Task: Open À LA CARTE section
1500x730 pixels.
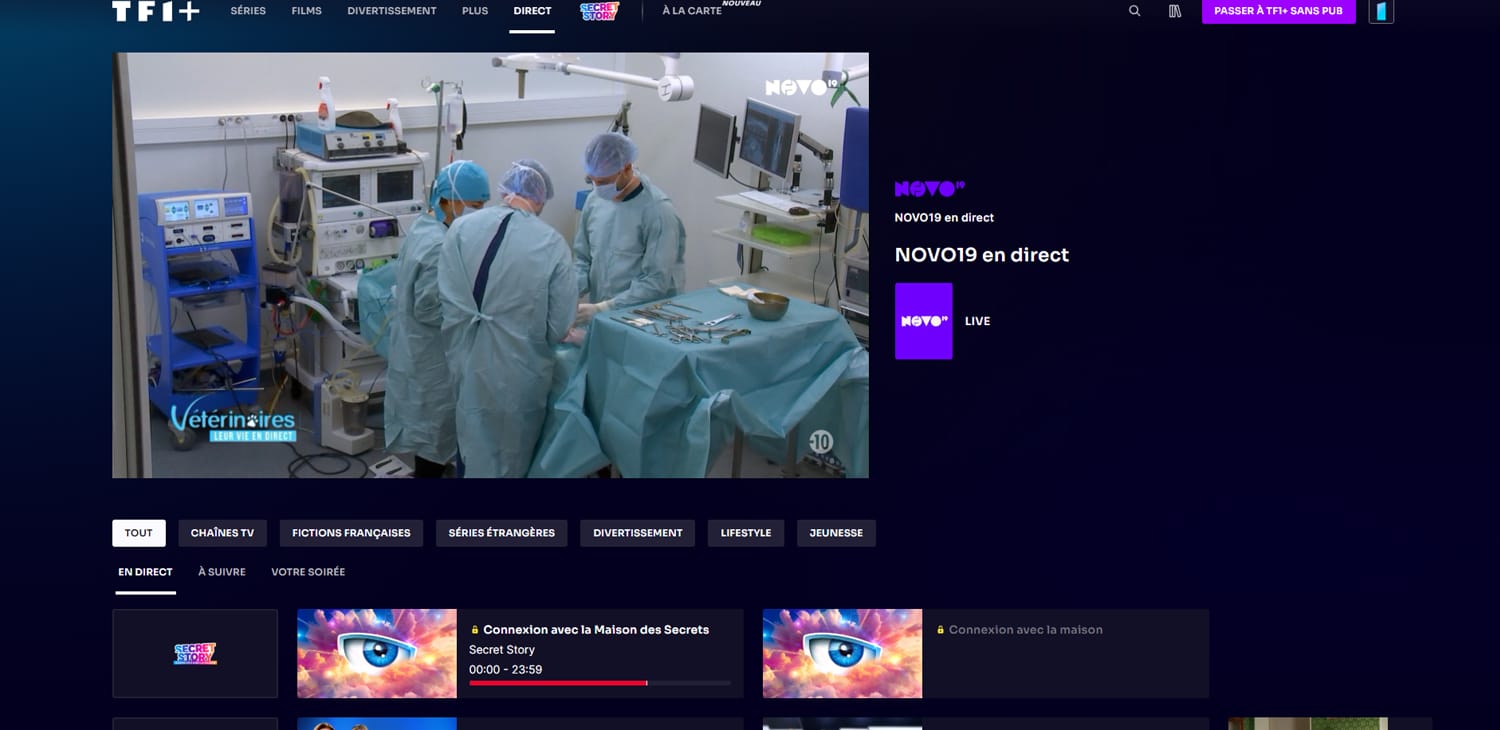Action: click(x=692, y=11)
